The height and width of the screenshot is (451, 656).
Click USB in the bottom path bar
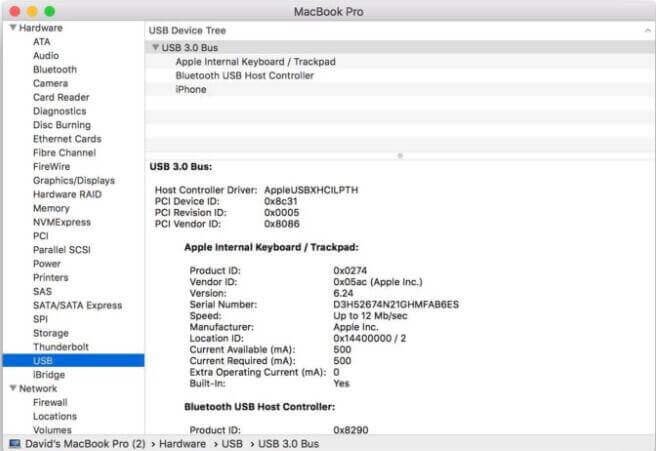(232, 443)
